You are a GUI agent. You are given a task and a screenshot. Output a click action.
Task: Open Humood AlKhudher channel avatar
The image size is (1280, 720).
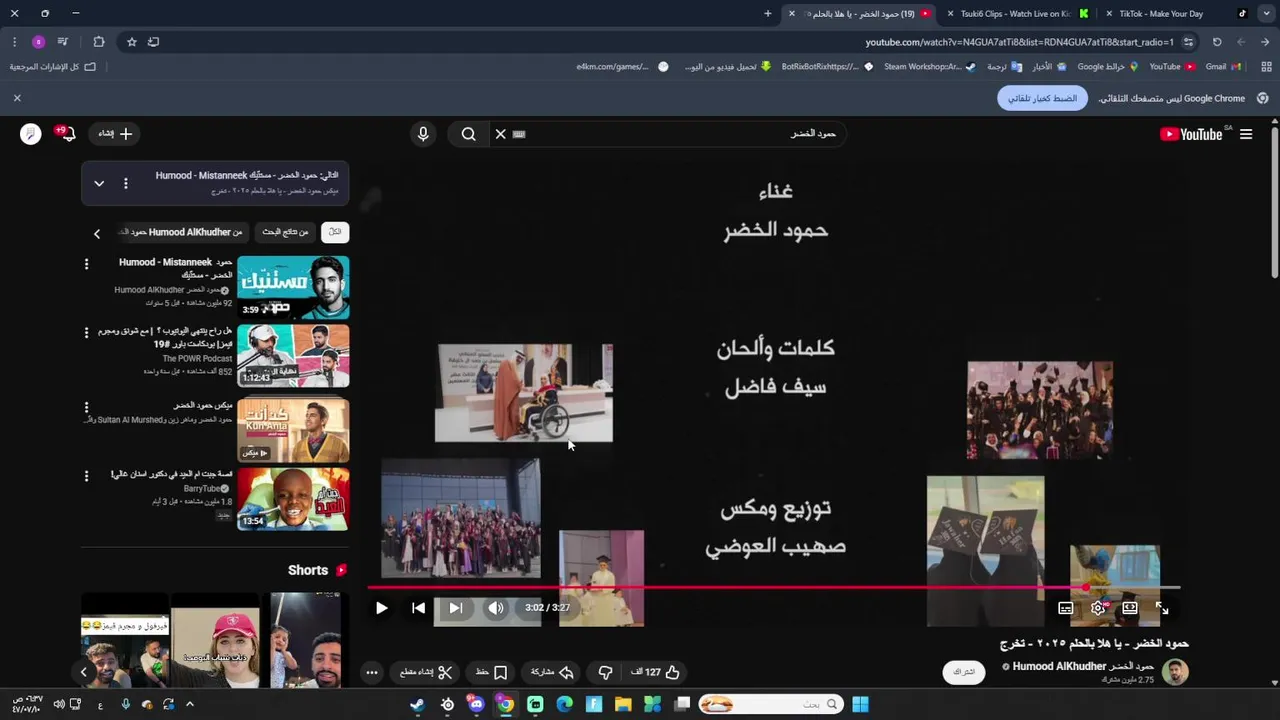(x=1175, y=672)
